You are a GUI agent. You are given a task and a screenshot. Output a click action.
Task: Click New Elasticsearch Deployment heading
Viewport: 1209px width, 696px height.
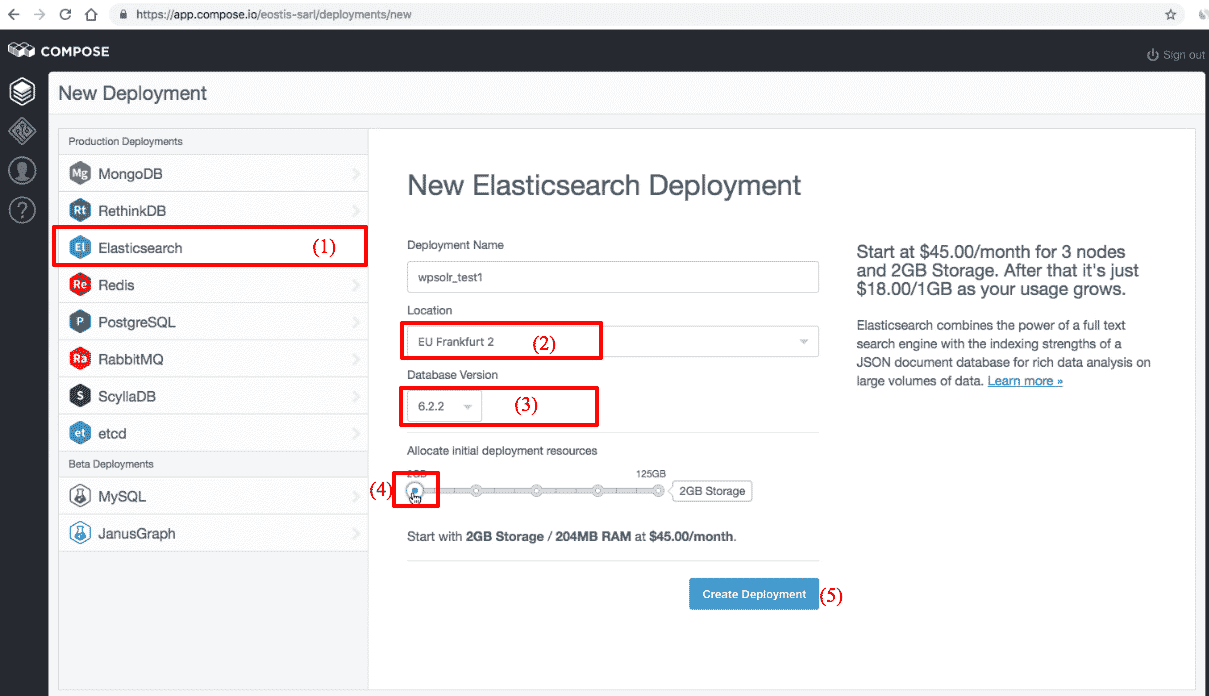(604, 185)
